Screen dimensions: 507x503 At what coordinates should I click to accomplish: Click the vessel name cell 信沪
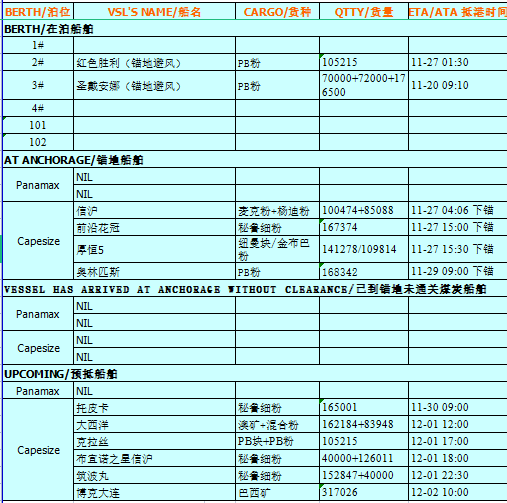(x=154, y=210)
